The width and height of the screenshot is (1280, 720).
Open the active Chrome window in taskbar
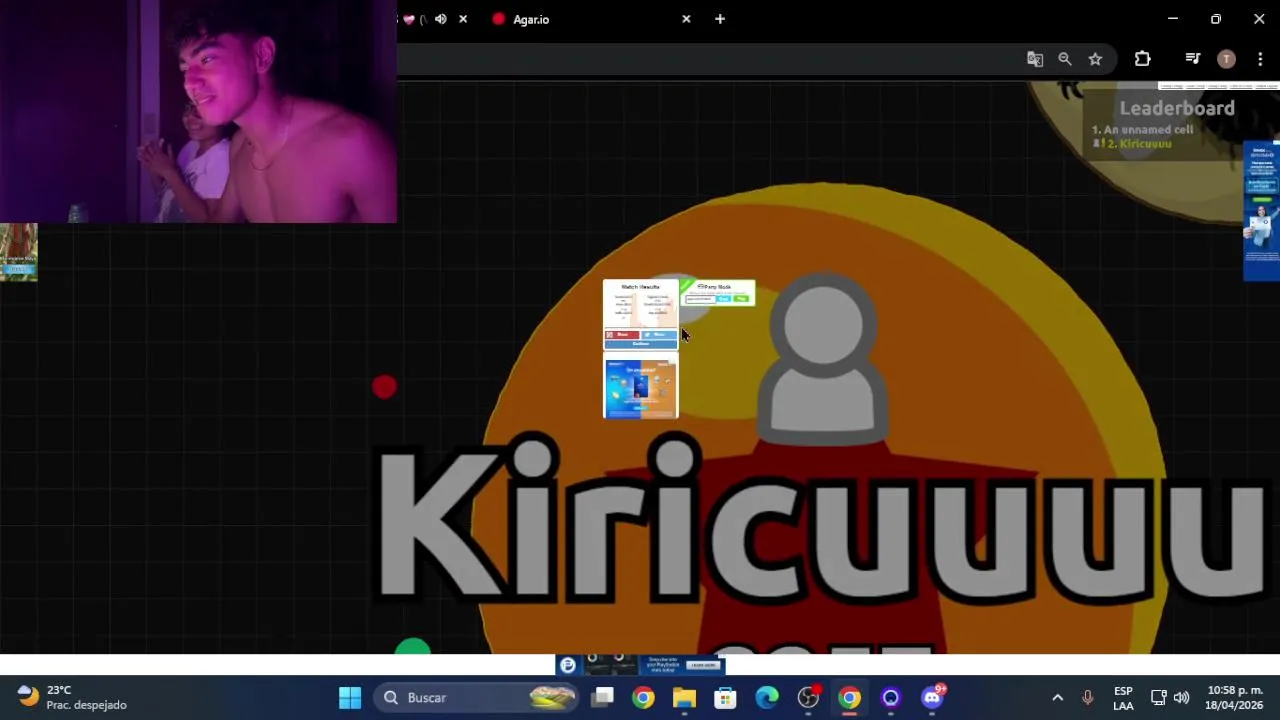pyautogui.click(x=849, y=698)
